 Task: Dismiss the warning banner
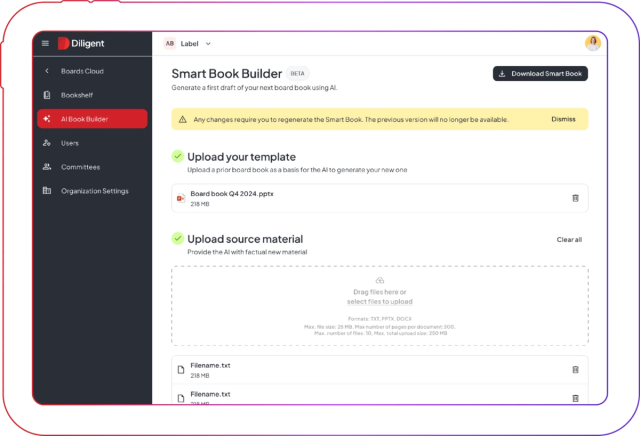[563, 119]
